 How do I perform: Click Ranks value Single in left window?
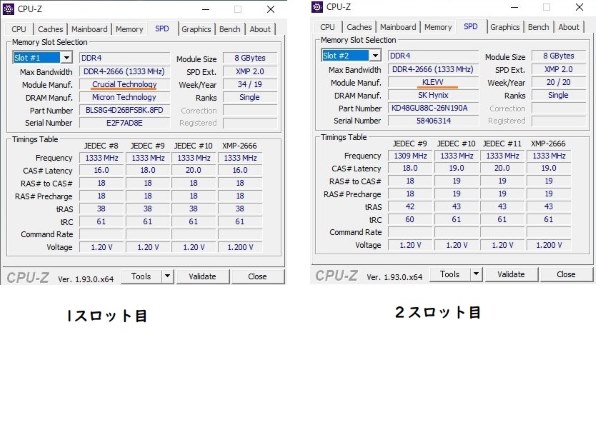click(x=250, y=97)
